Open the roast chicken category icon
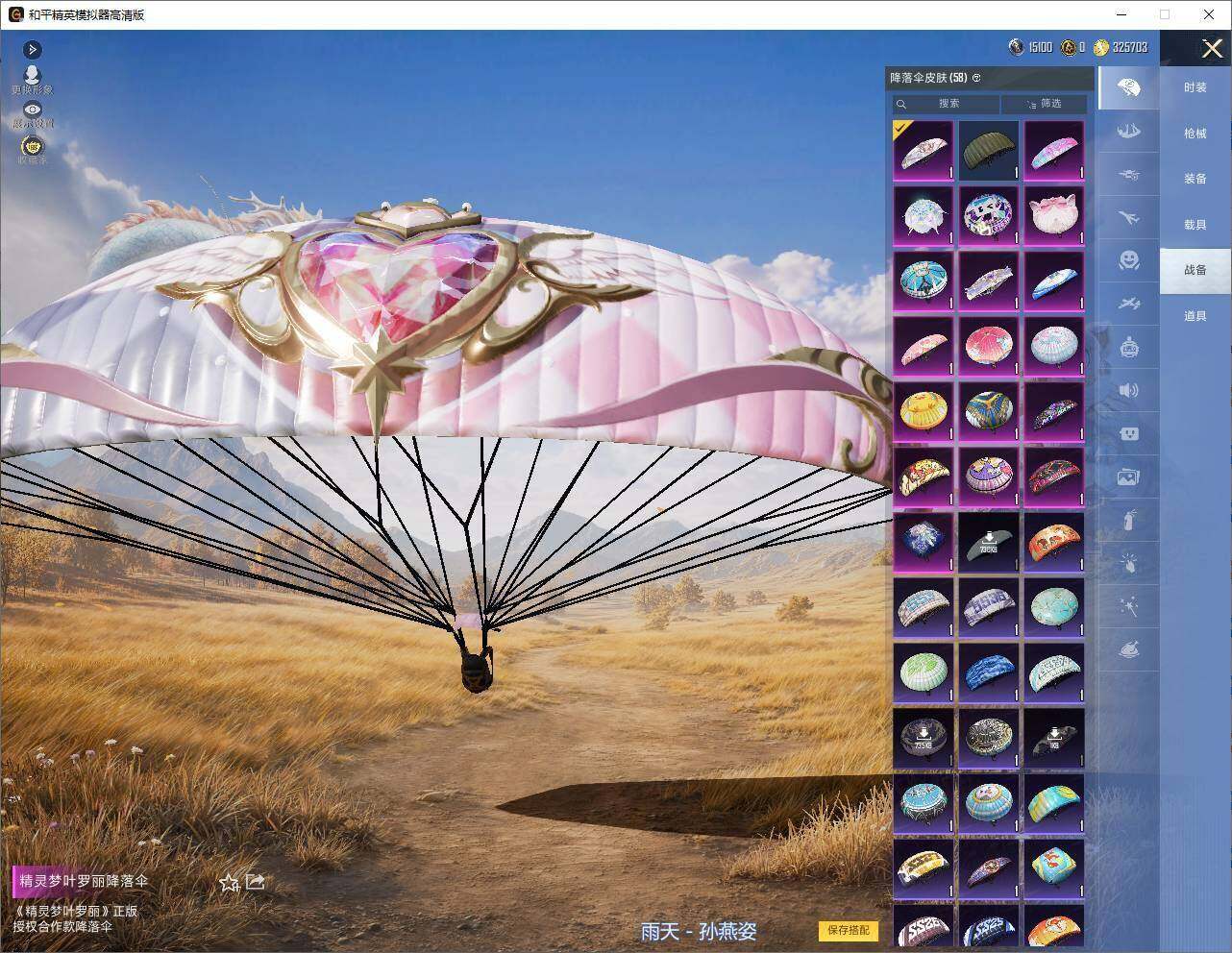The width and height of the screenshot is (1232, 953). [1128, 649]
